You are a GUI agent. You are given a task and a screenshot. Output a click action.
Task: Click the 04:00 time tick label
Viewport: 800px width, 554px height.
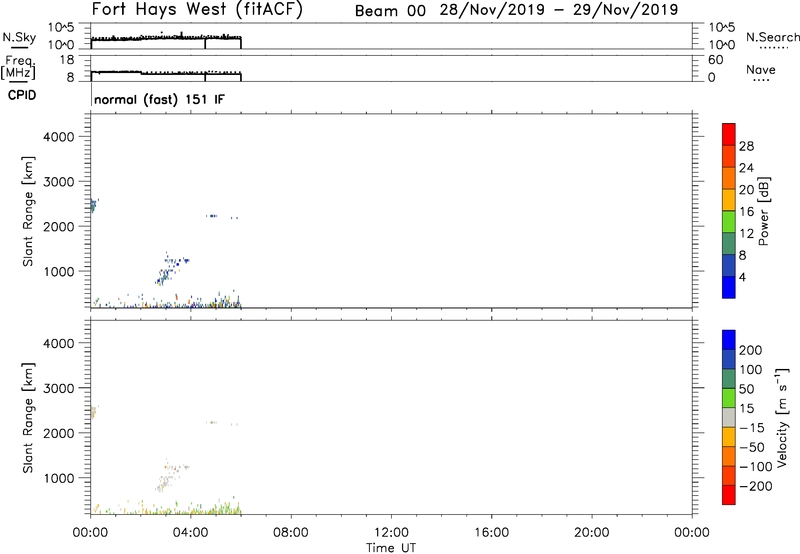tap(190, 533)
